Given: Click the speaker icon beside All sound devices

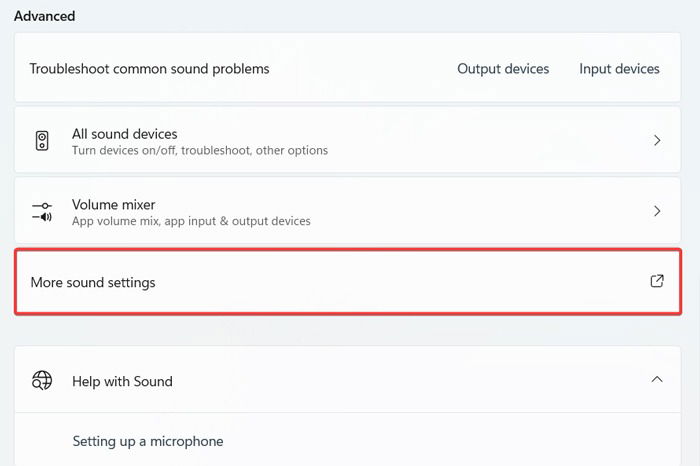Looking at the screenshot, I should (x=42, y=141).
